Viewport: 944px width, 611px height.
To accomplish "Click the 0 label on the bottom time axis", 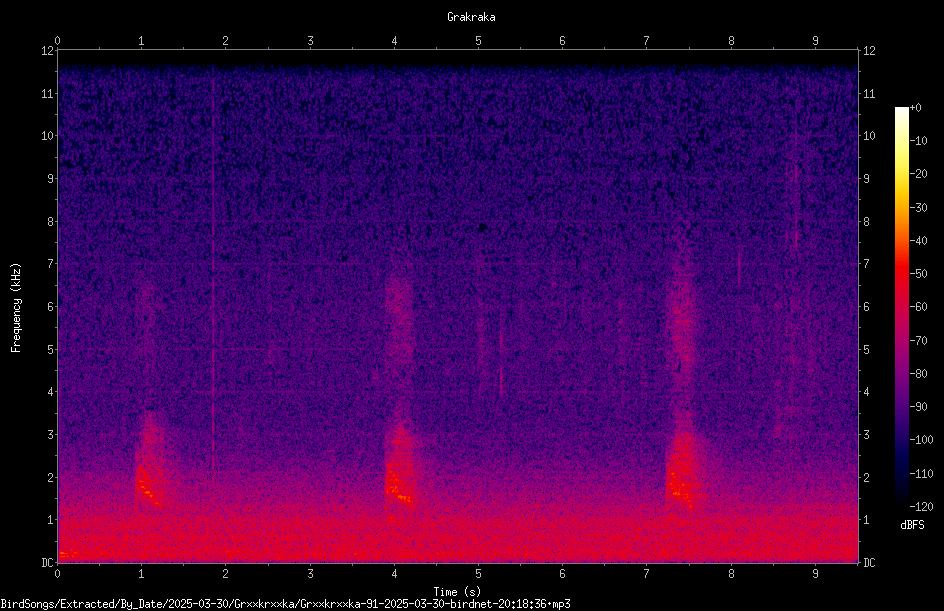I will coord(57,574).
